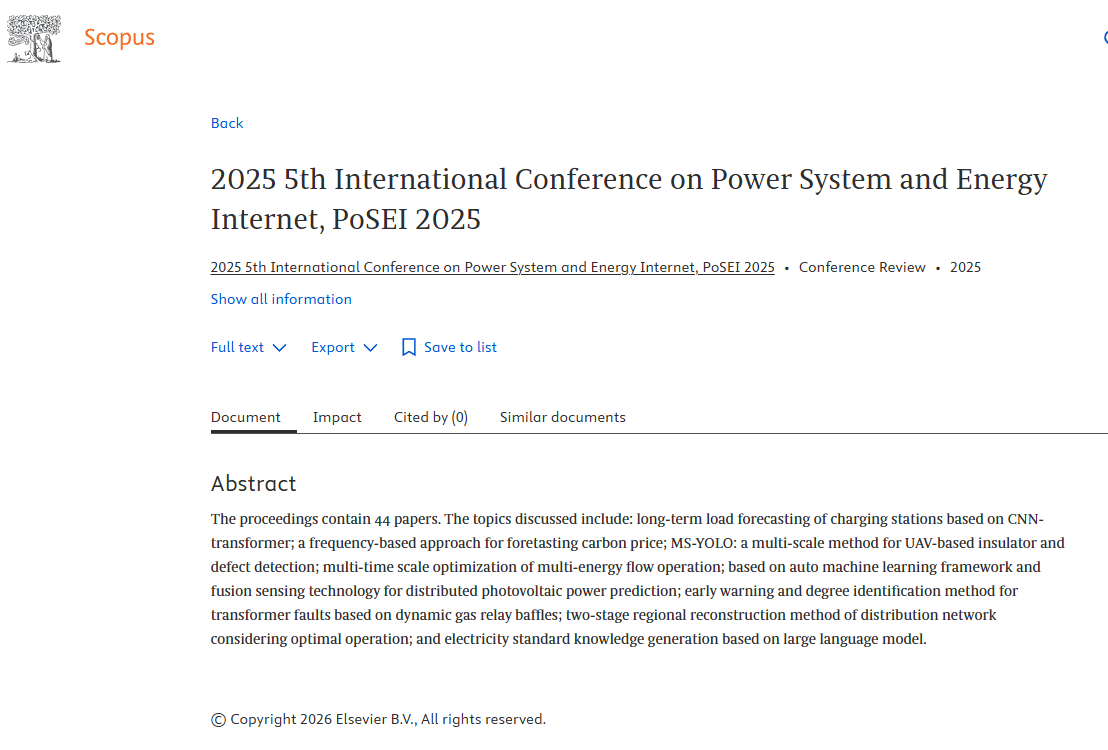Click the Save to list label
Viewport: 1108px width, 750px height.
tap(460, 348)
